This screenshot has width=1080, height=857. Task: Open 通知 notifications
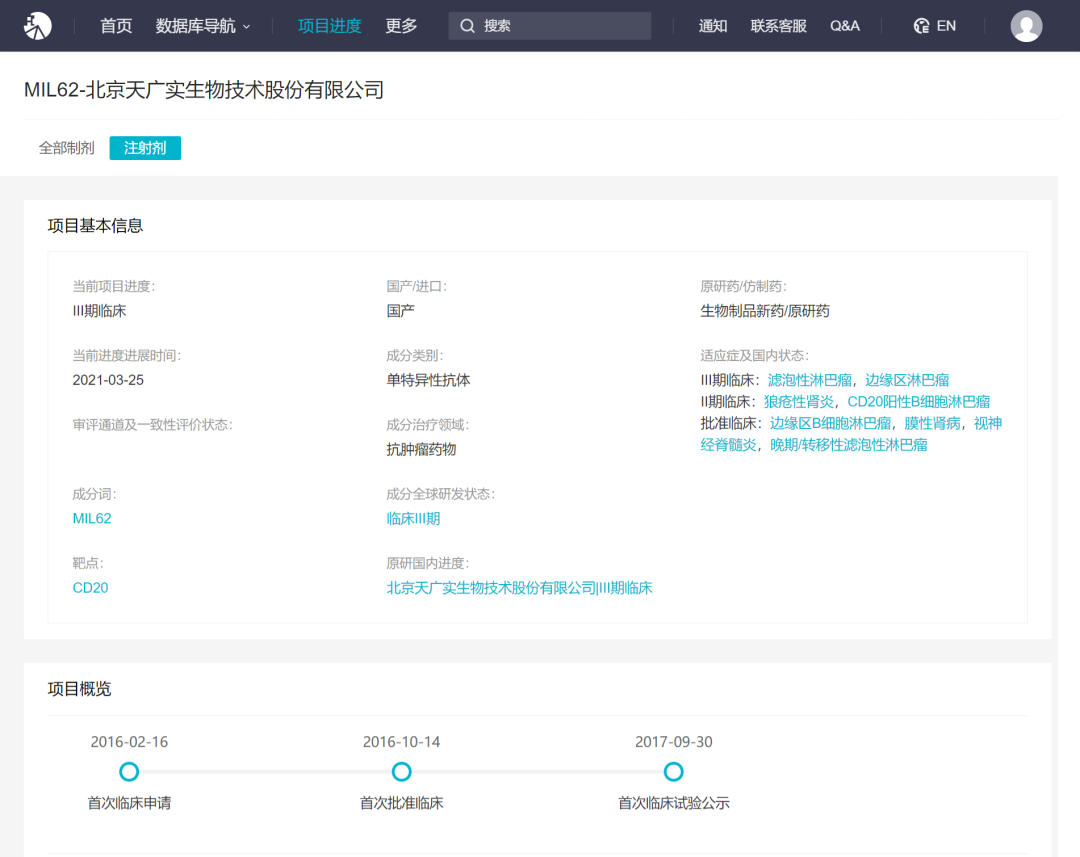[712, 26]
